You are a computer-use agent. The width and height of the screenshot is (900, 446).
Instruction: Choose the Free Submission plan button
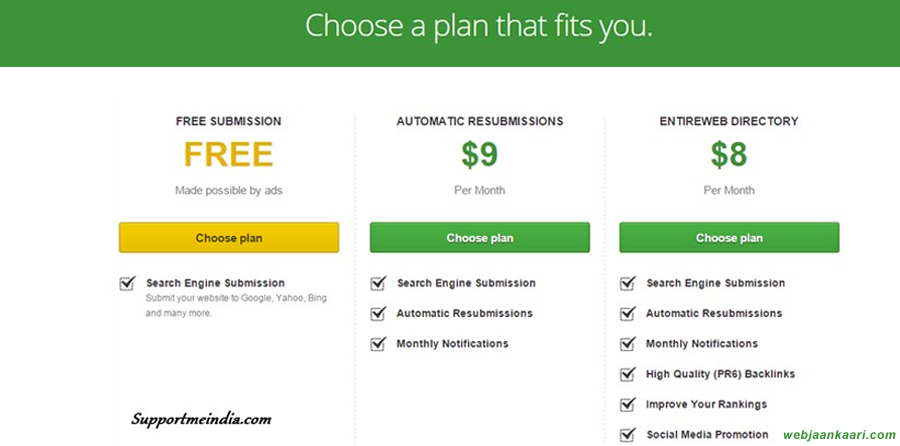click(229, 238)
